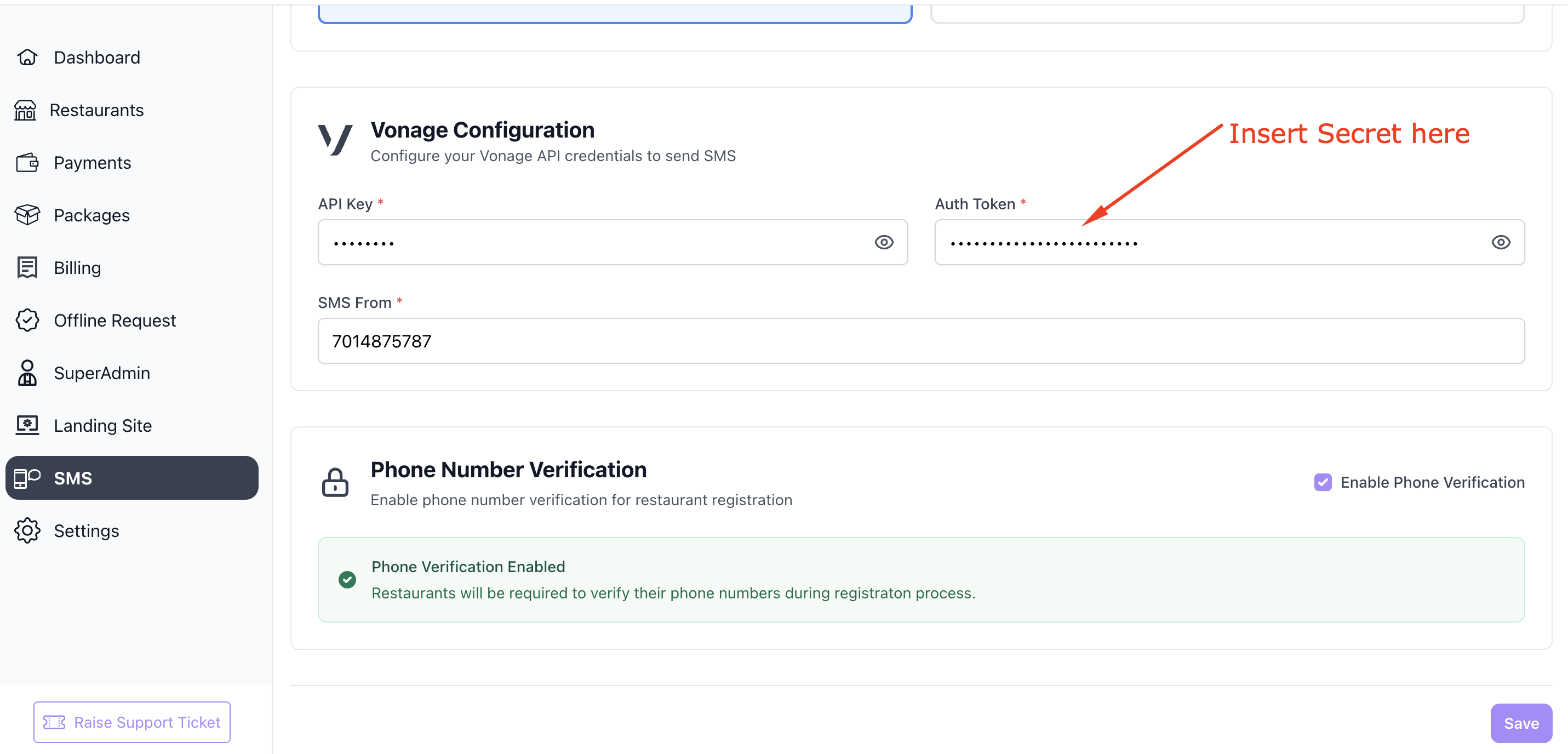Select the SMS sidebar item
Viewport: 1568px width, 754px height.
(131, 478)
